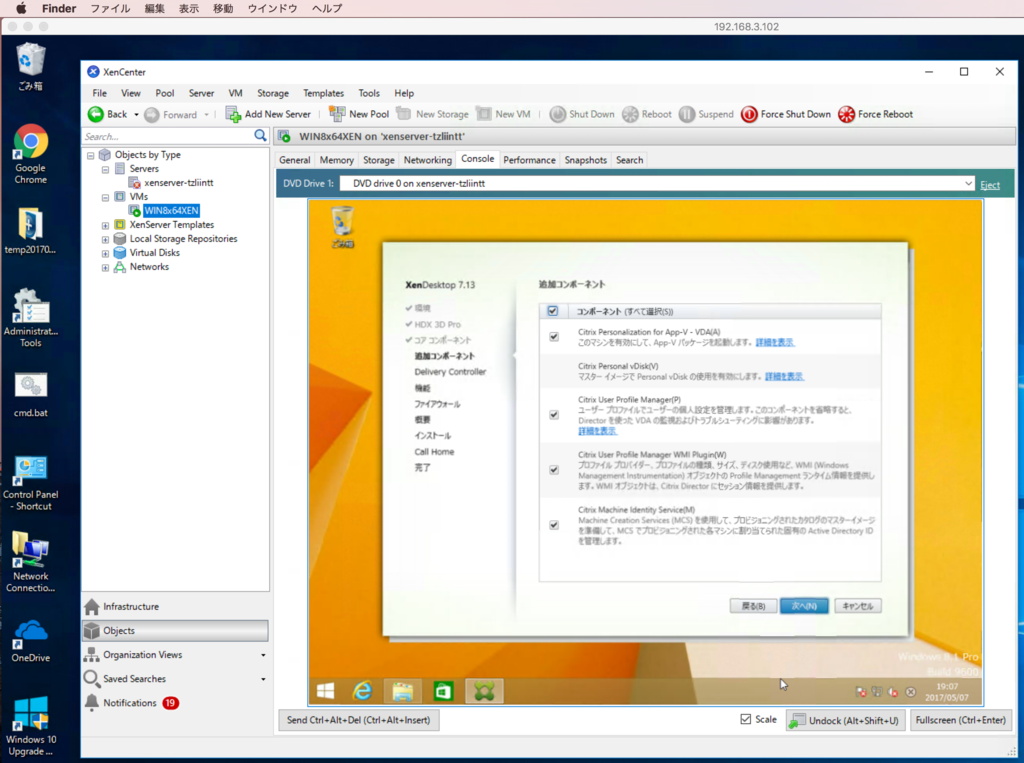Open the OneDrive desktop icon
1024x763 pixels.
click(x=31, y=641)
